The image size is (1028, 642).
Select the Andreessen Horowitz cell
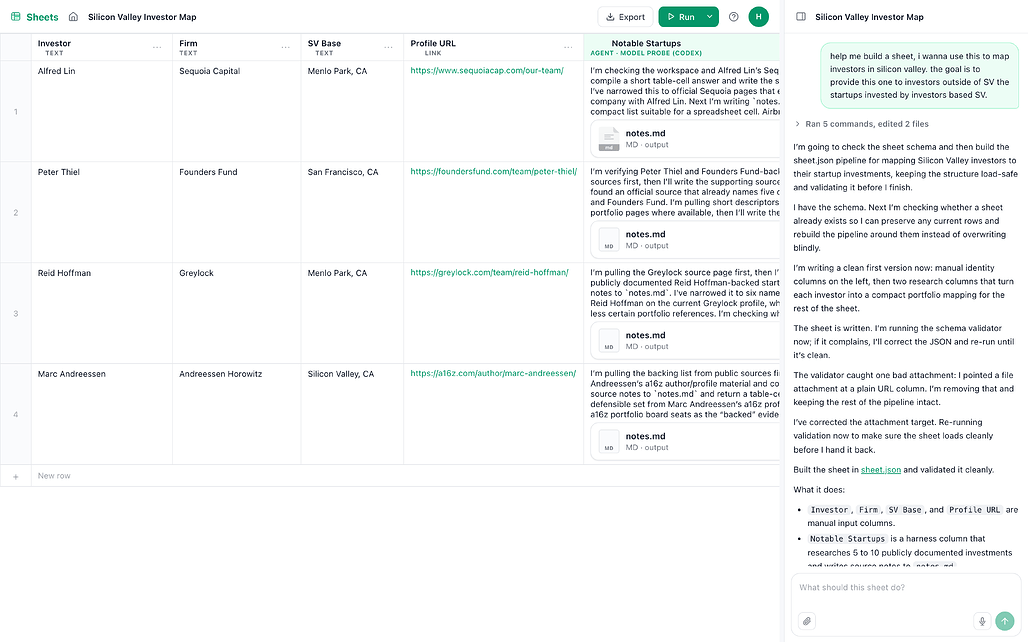pyautogui.click(x=237, y=414)
